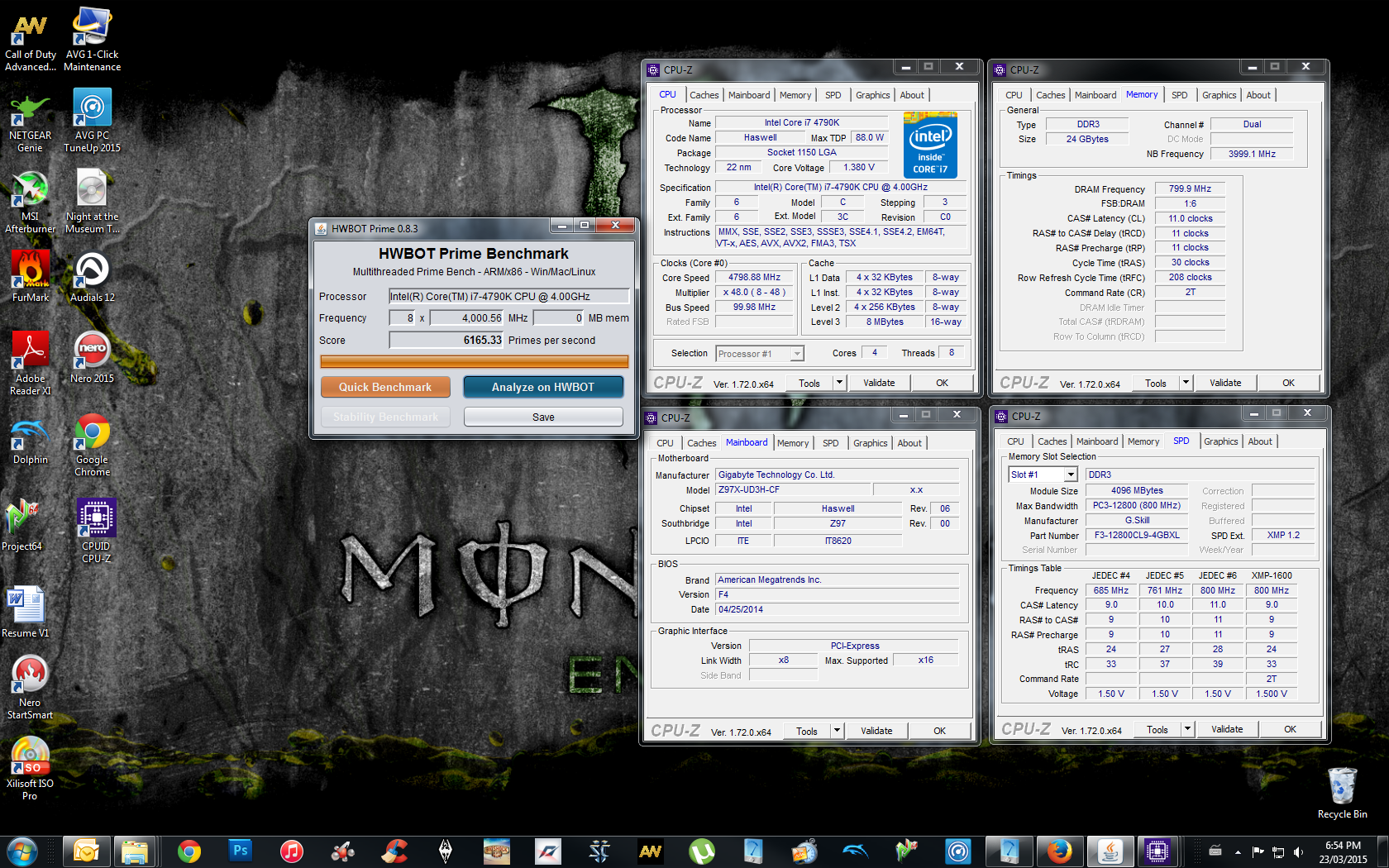Click Validate in the CPU tab window
This screenshot has width=1389, height=868.
tap(879, 383)
